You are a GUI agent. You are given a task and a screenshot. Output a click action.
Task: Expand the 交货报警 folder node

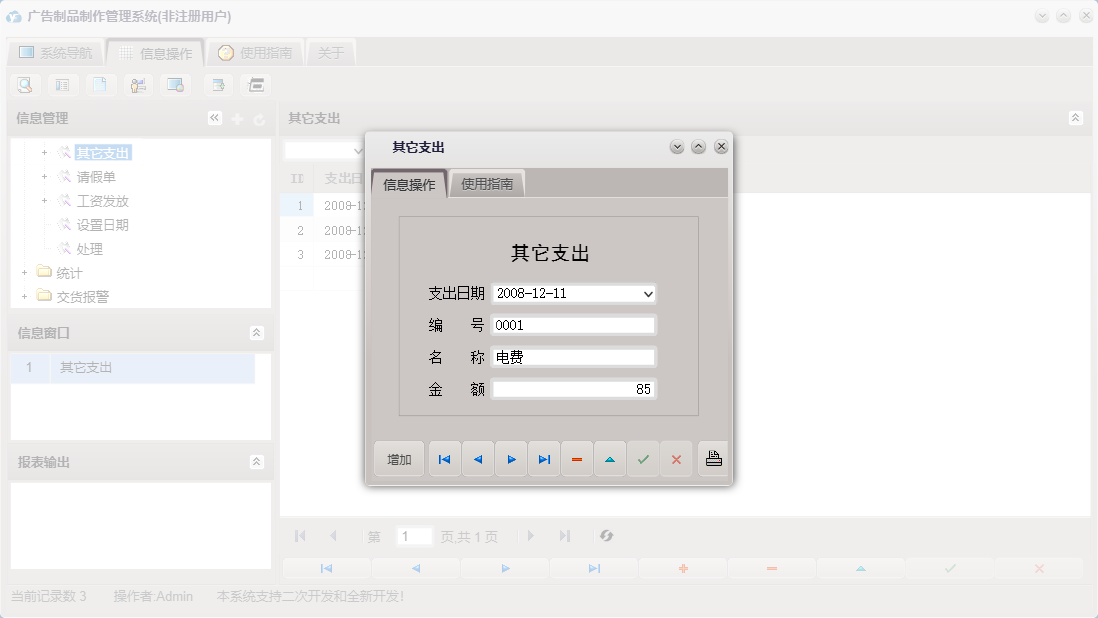coord(24,296)
